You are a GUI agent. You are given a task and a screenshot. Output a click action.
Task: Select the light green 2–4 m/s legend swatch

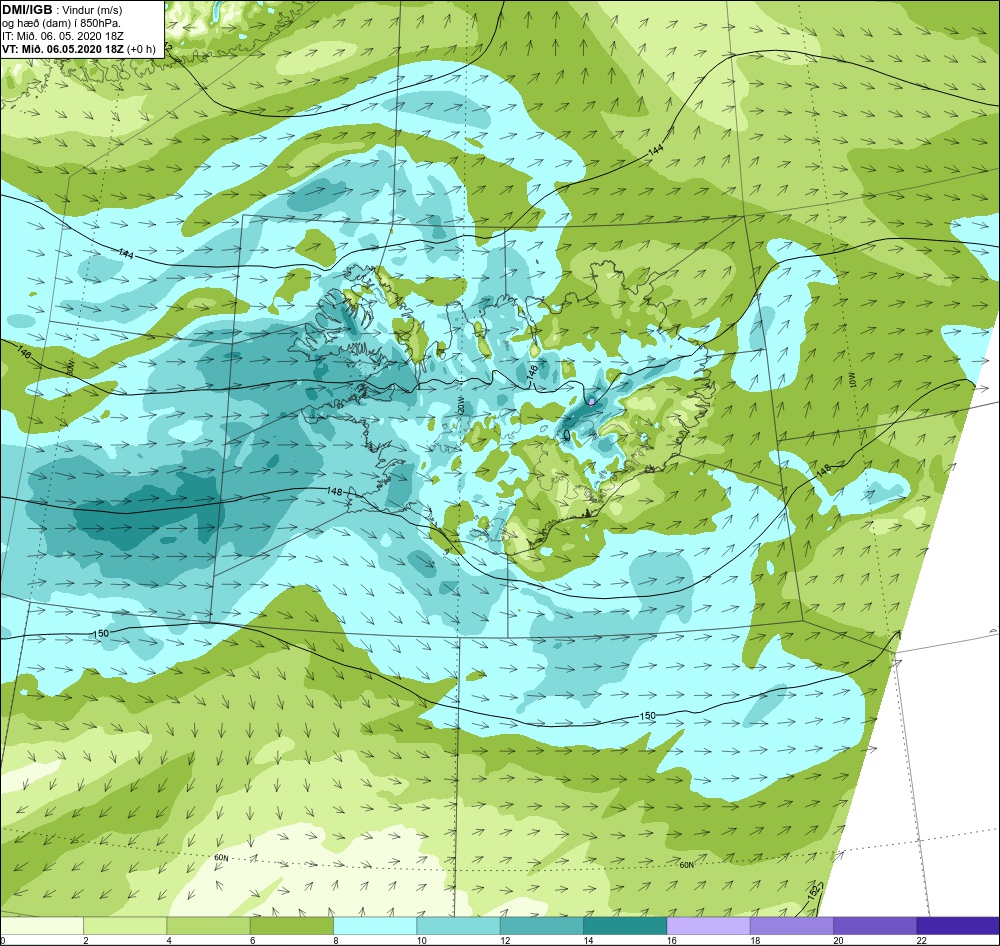point(125,925)
